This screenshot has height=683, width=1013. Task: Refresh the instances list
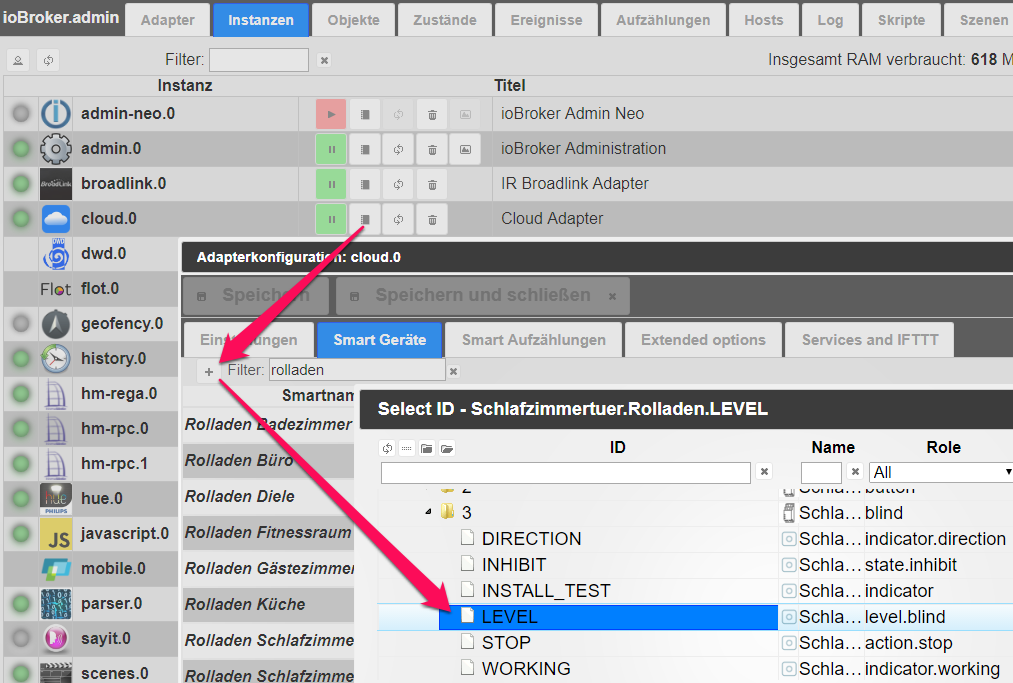(x=48, y=60)
